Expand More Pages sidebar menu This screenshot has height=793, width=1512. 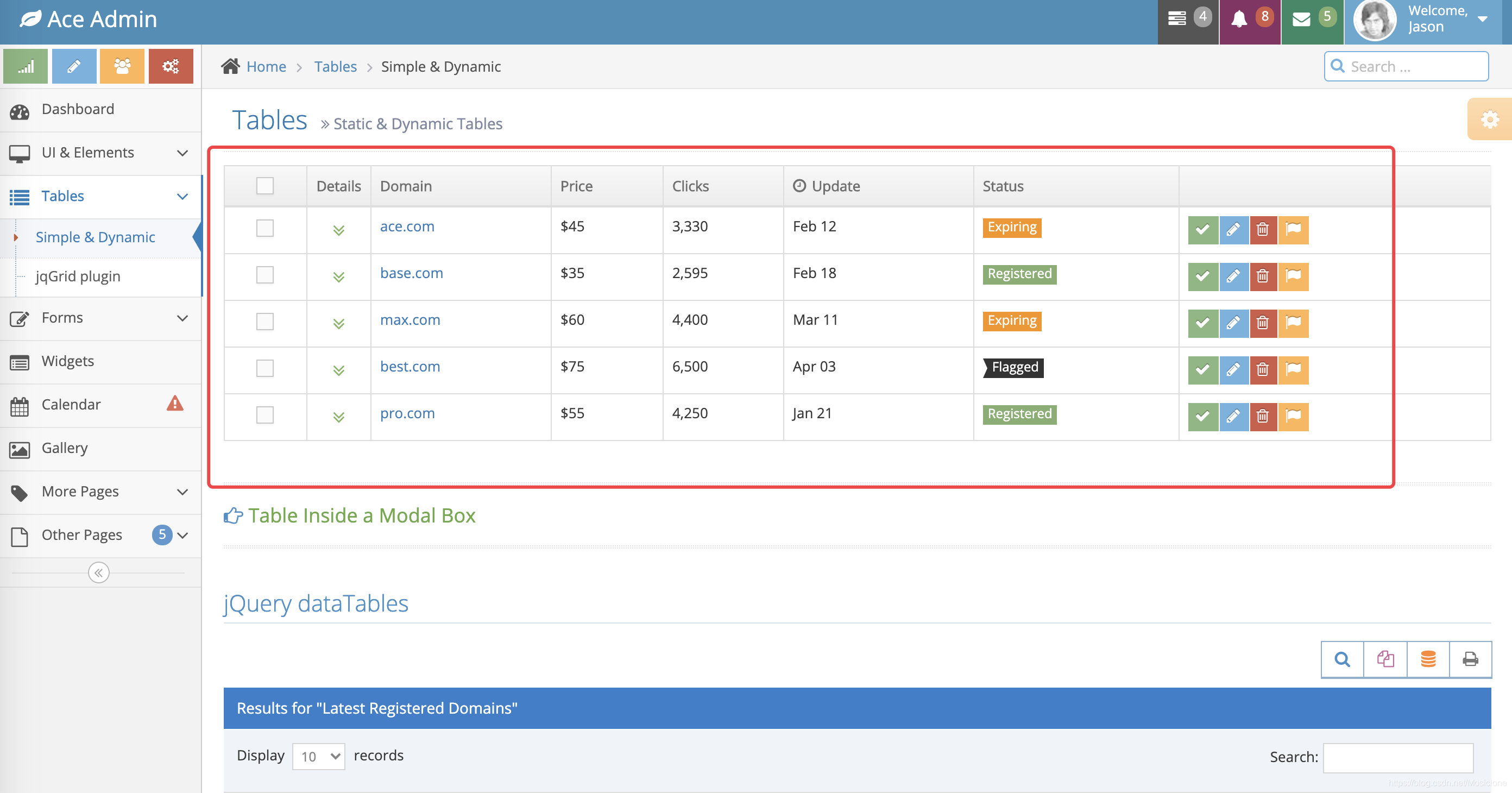tap(100, 492)
